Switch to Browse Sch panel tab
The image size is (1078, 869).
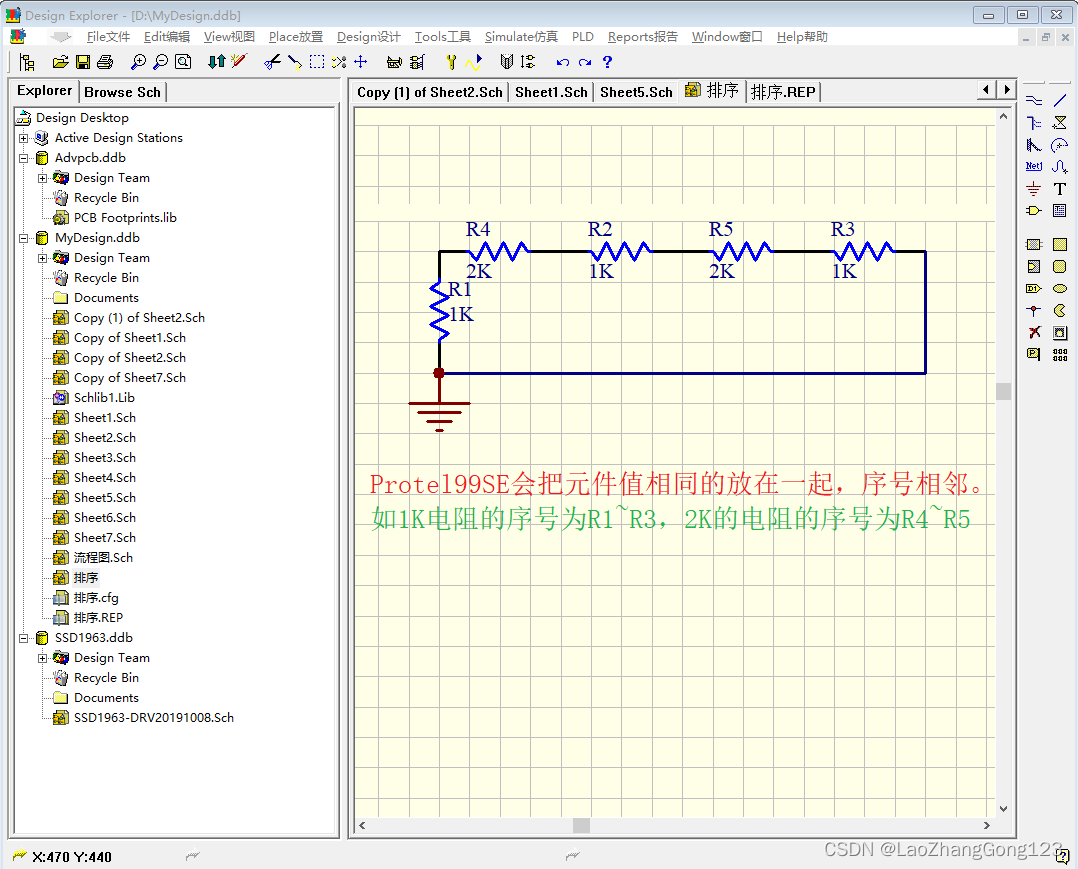tap(122, 92)
